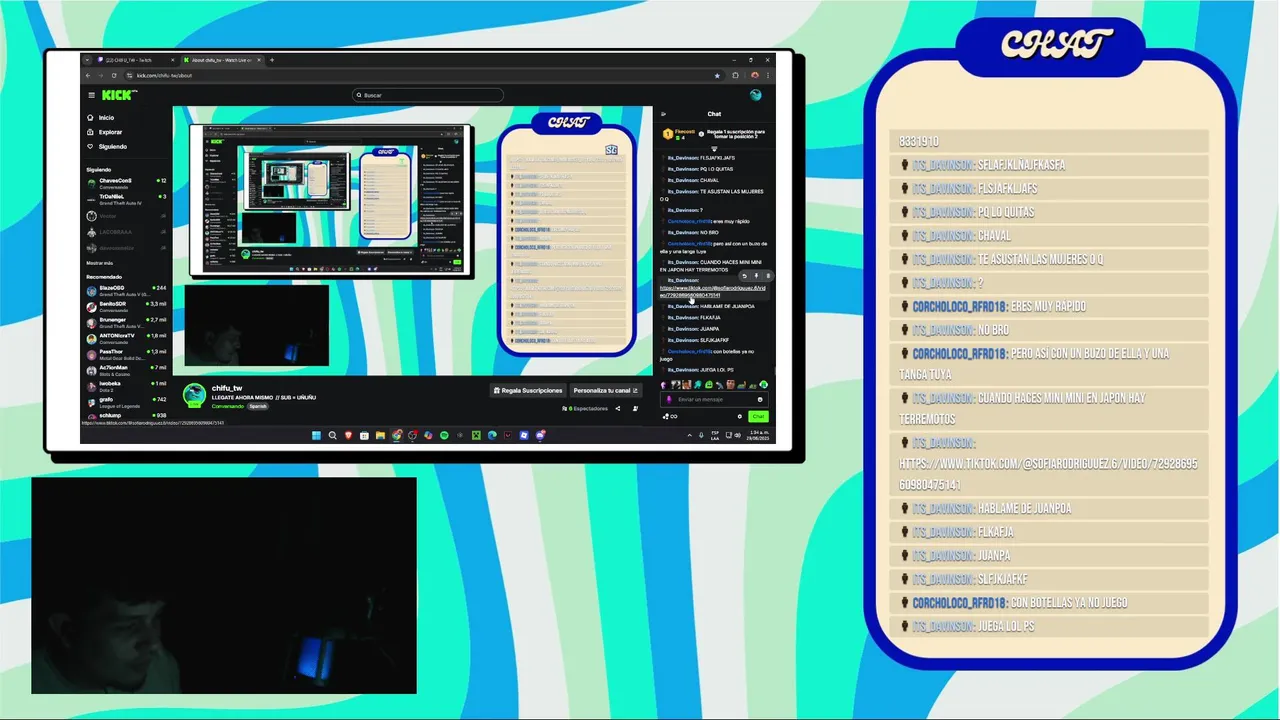Open the browser extensions puzzle icon
This screenshot has width=1280, height=720.
[x=735, y=75]
